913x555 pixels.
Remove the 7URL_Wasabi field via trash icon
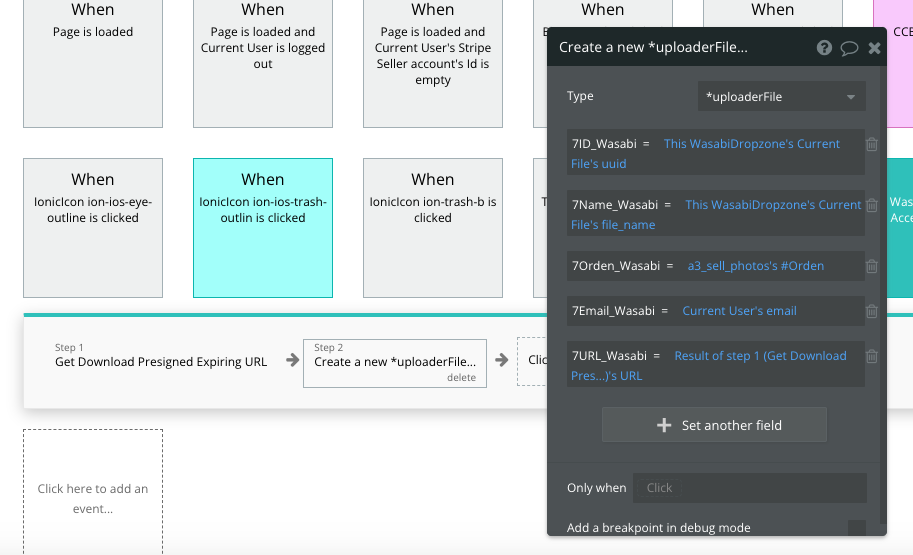point(872,356)
